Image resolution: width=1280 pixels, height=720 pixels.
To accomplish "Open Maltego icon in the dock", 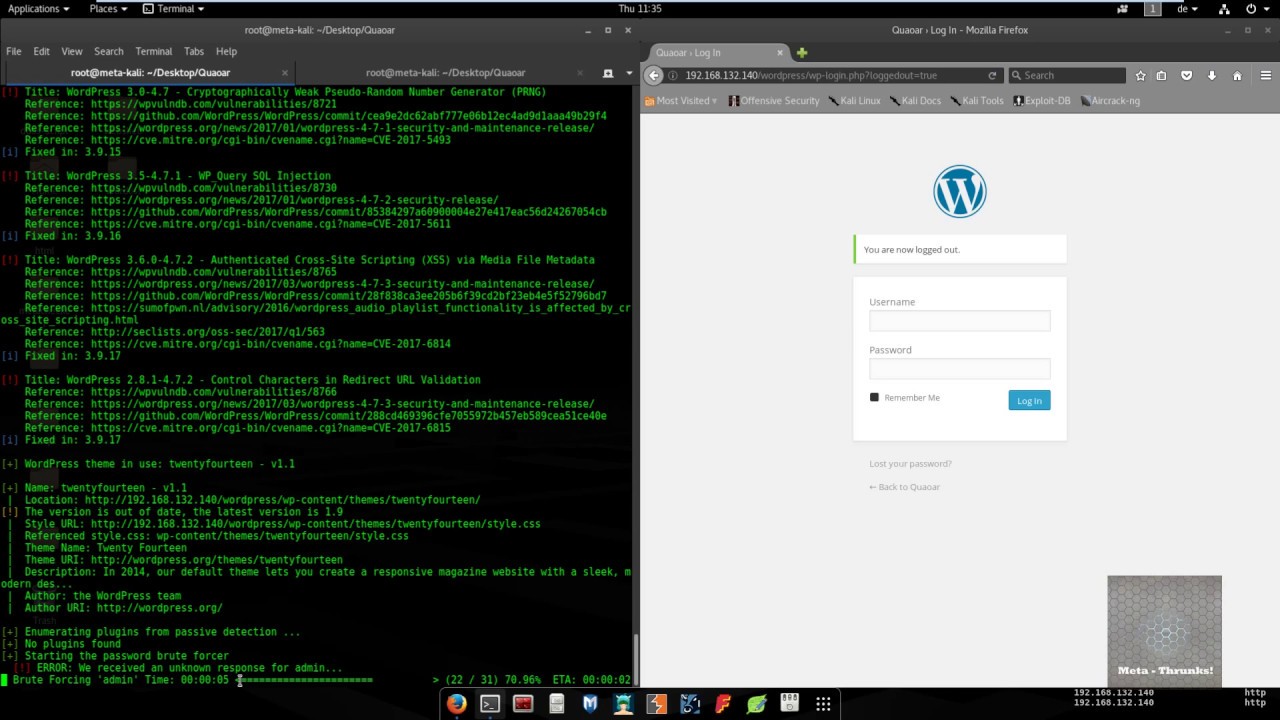I will (690, 704).
